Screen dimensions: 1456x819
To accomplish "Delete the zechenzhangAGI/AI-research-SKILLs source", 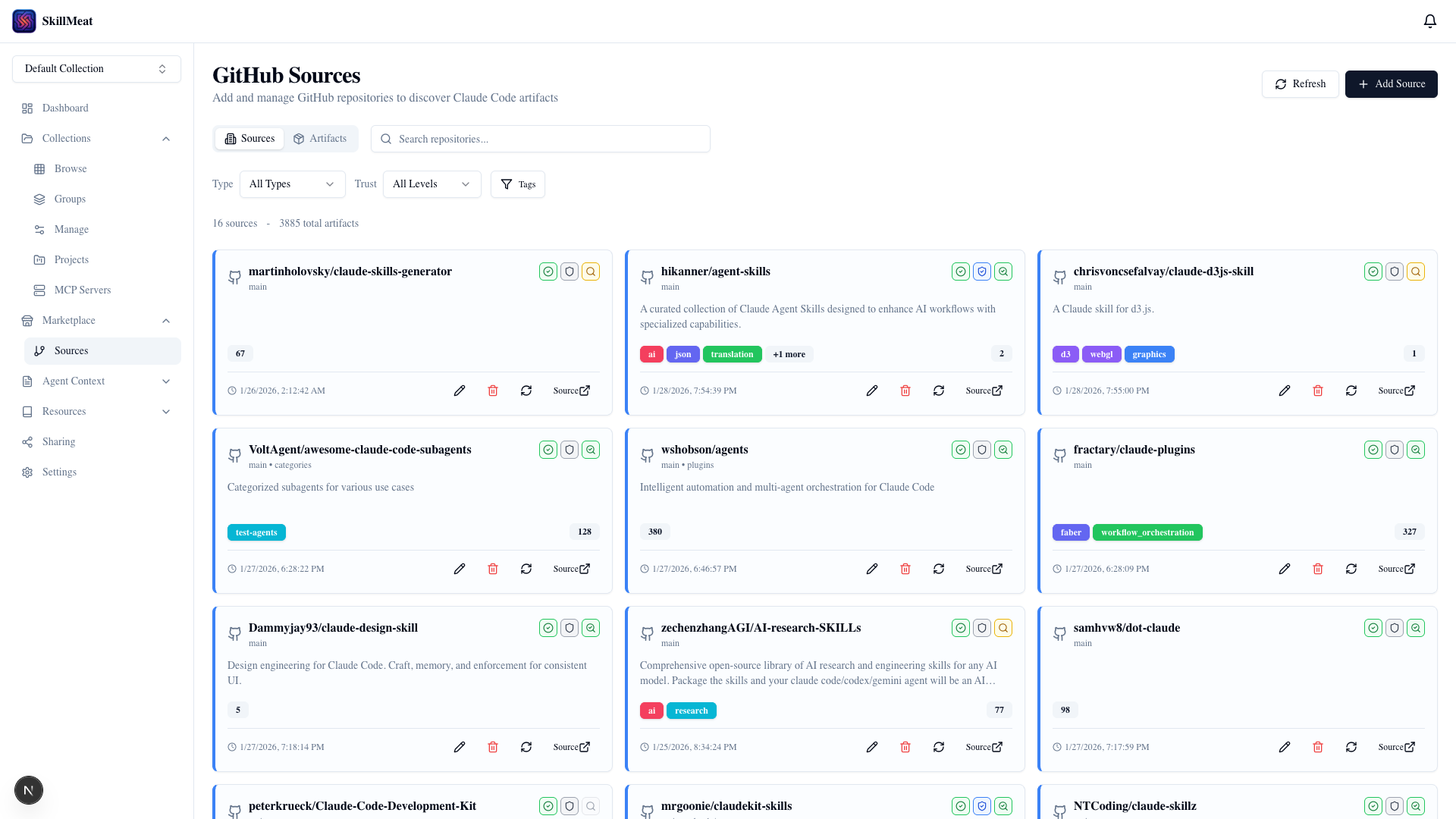I will coord(905,747).
